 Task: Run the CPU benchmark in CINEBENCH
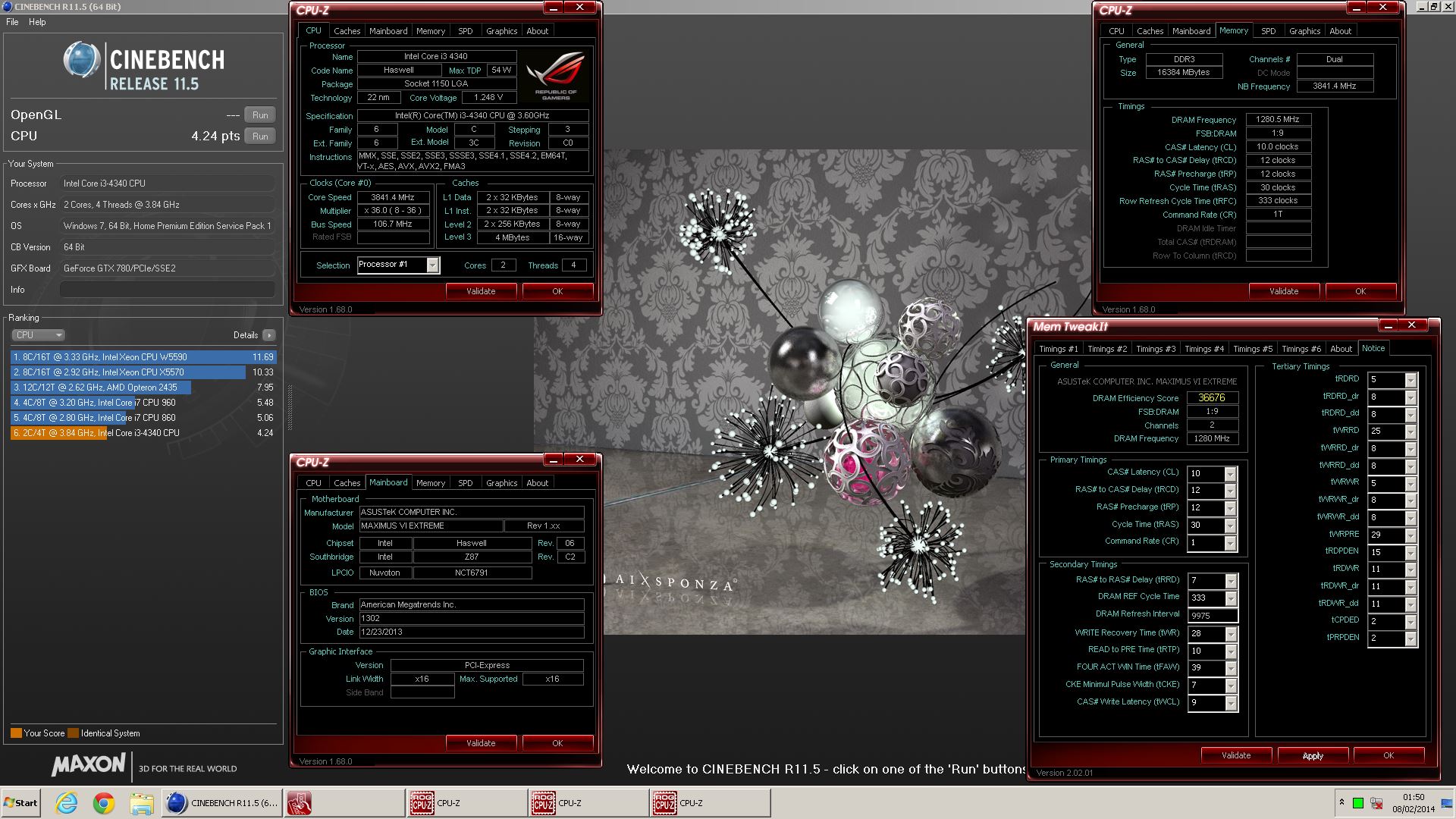tap(260, 136)
